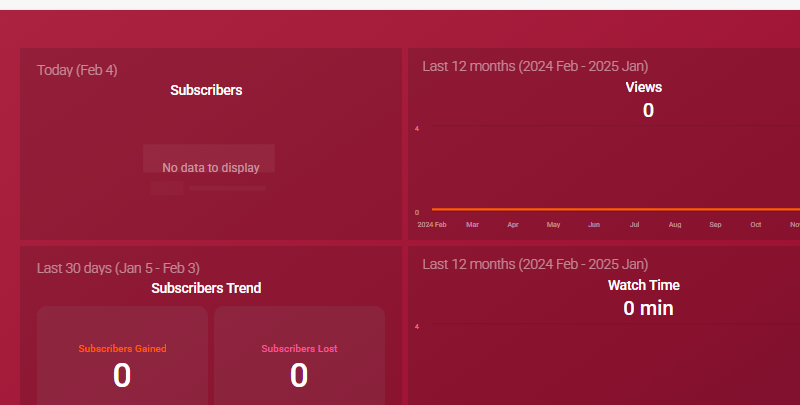
Task: Click the Subscribers card title
Action: point(206,90)
